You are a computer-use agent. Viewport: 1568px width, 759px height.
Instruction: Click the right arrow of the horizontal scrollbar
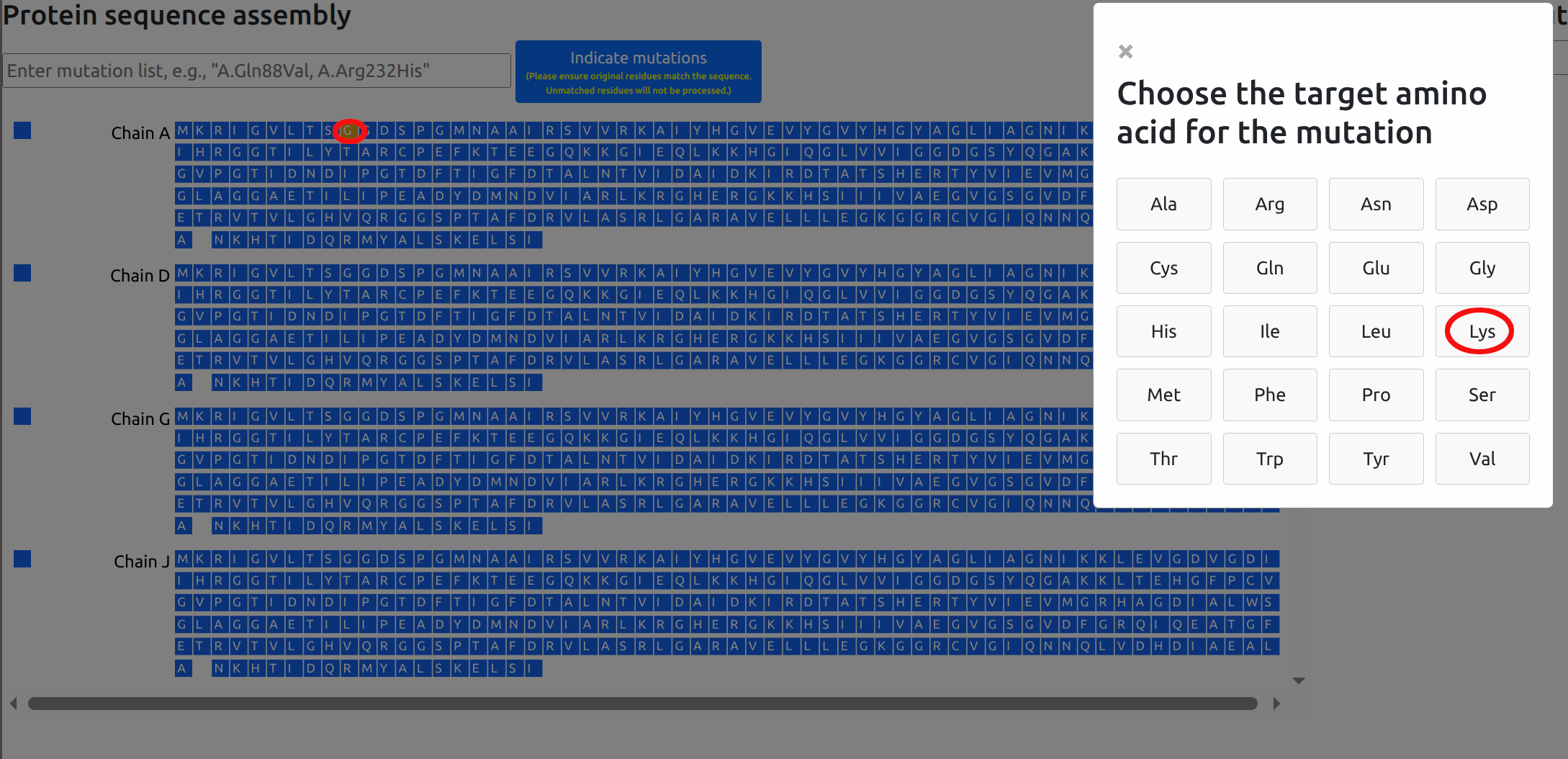[1276, 704]
